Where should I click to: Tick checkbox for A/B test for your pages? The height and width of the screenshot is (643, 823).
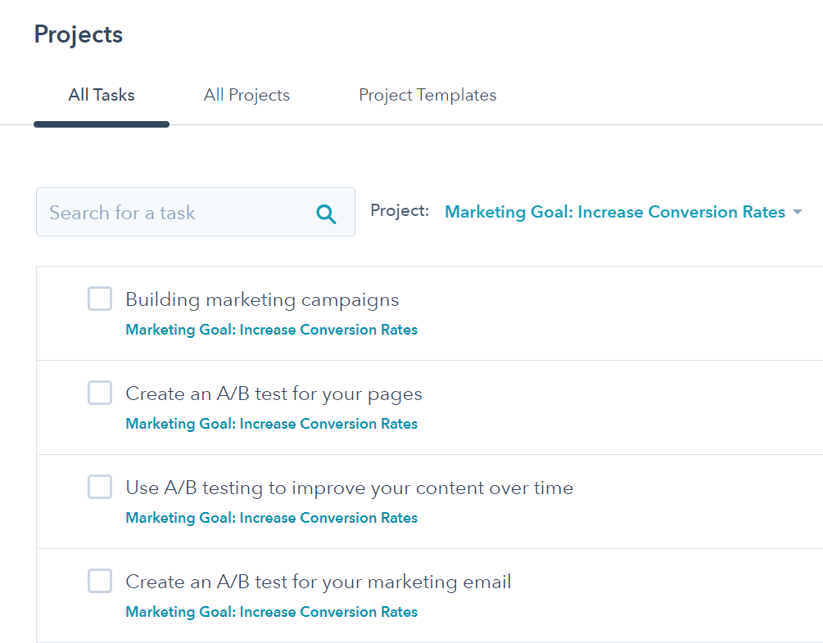pos(100,393)
